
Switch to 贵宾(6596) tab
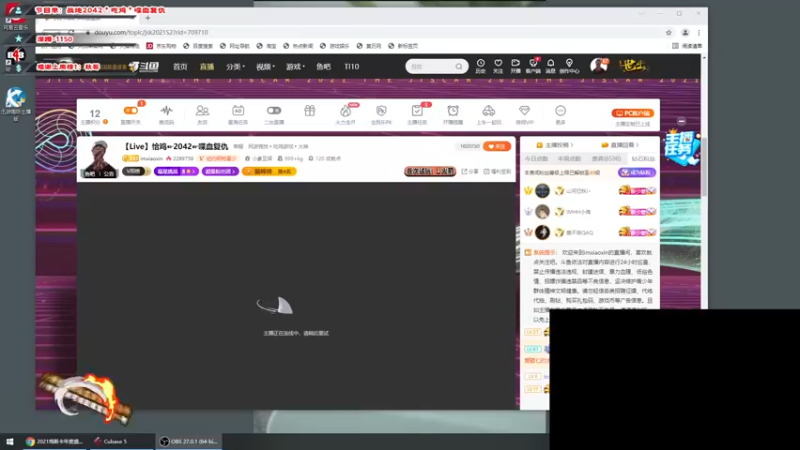606,159
